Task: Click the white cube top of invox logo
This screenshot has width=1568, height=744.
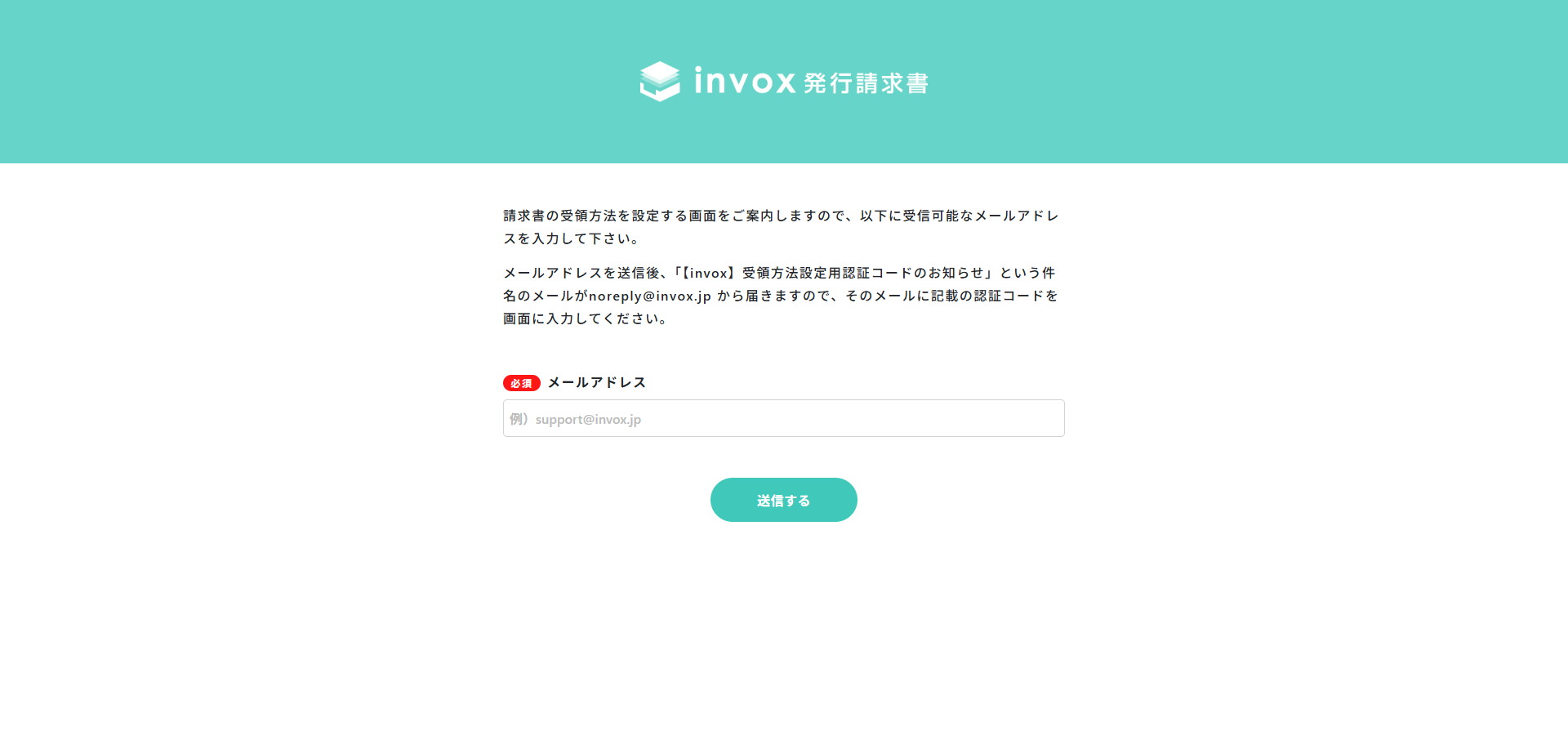Action: pyautogui.click(x=660, y=70)
